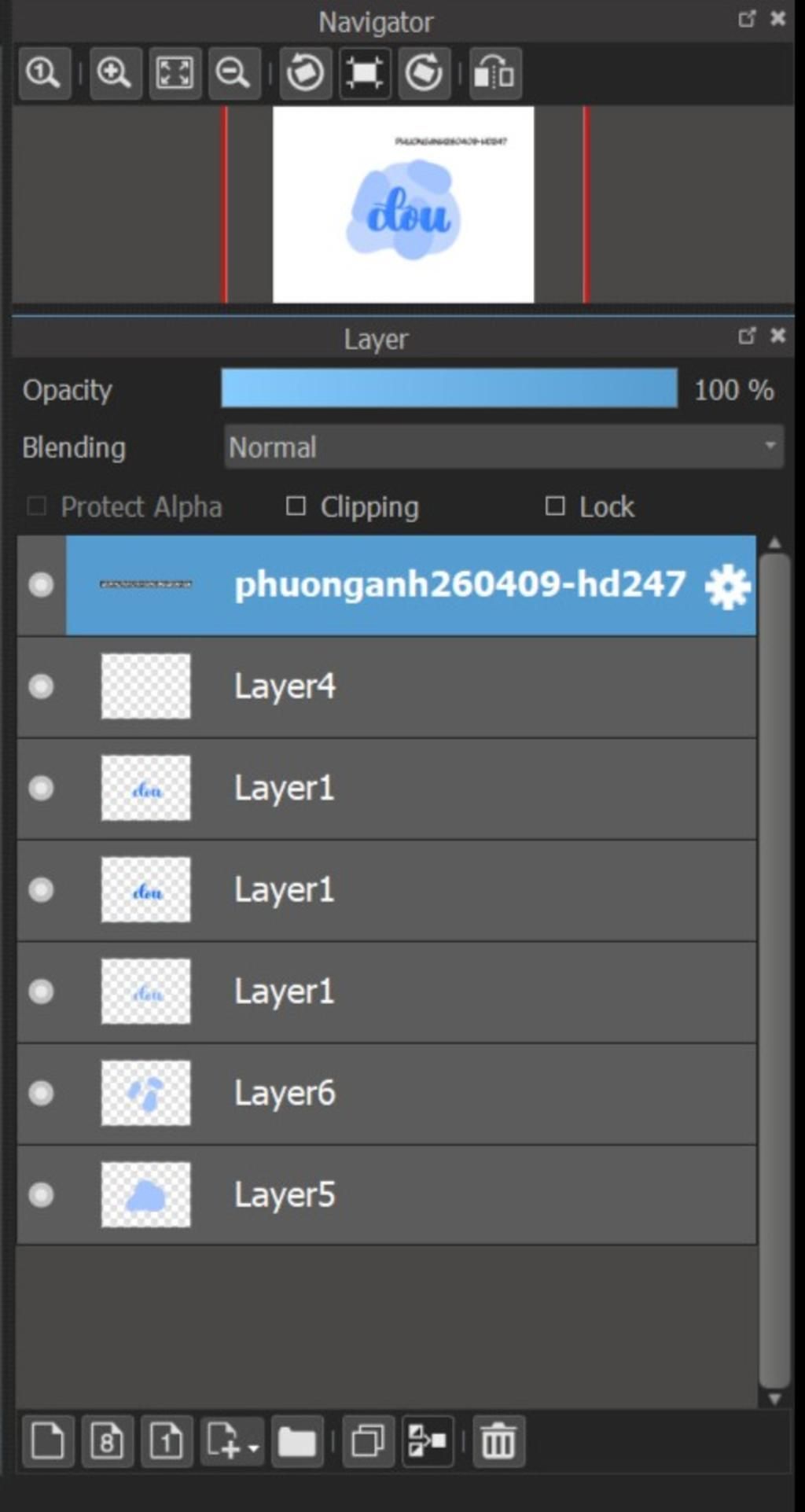Fit canvas to window in Navigator

click(175, 73)
